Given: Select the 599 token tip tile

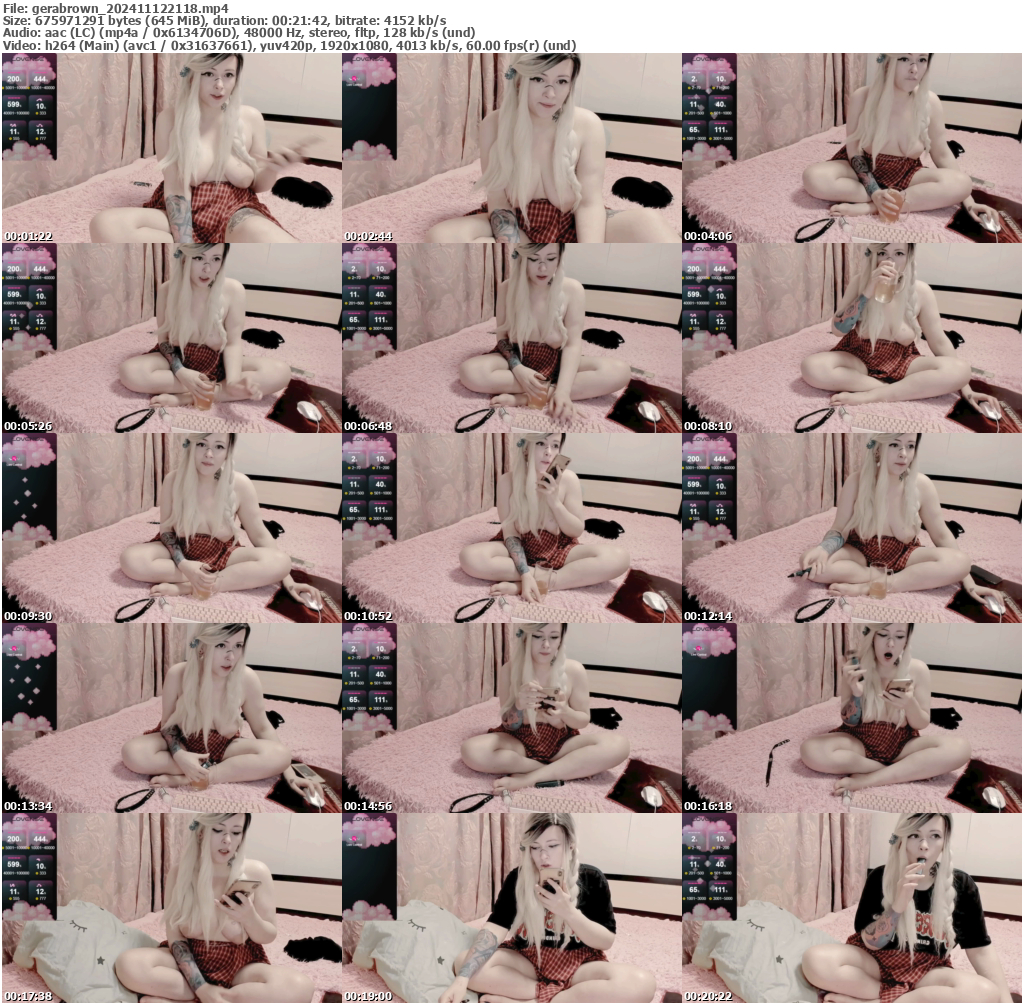Looking at the screenshot, I should tap(14, 103).
